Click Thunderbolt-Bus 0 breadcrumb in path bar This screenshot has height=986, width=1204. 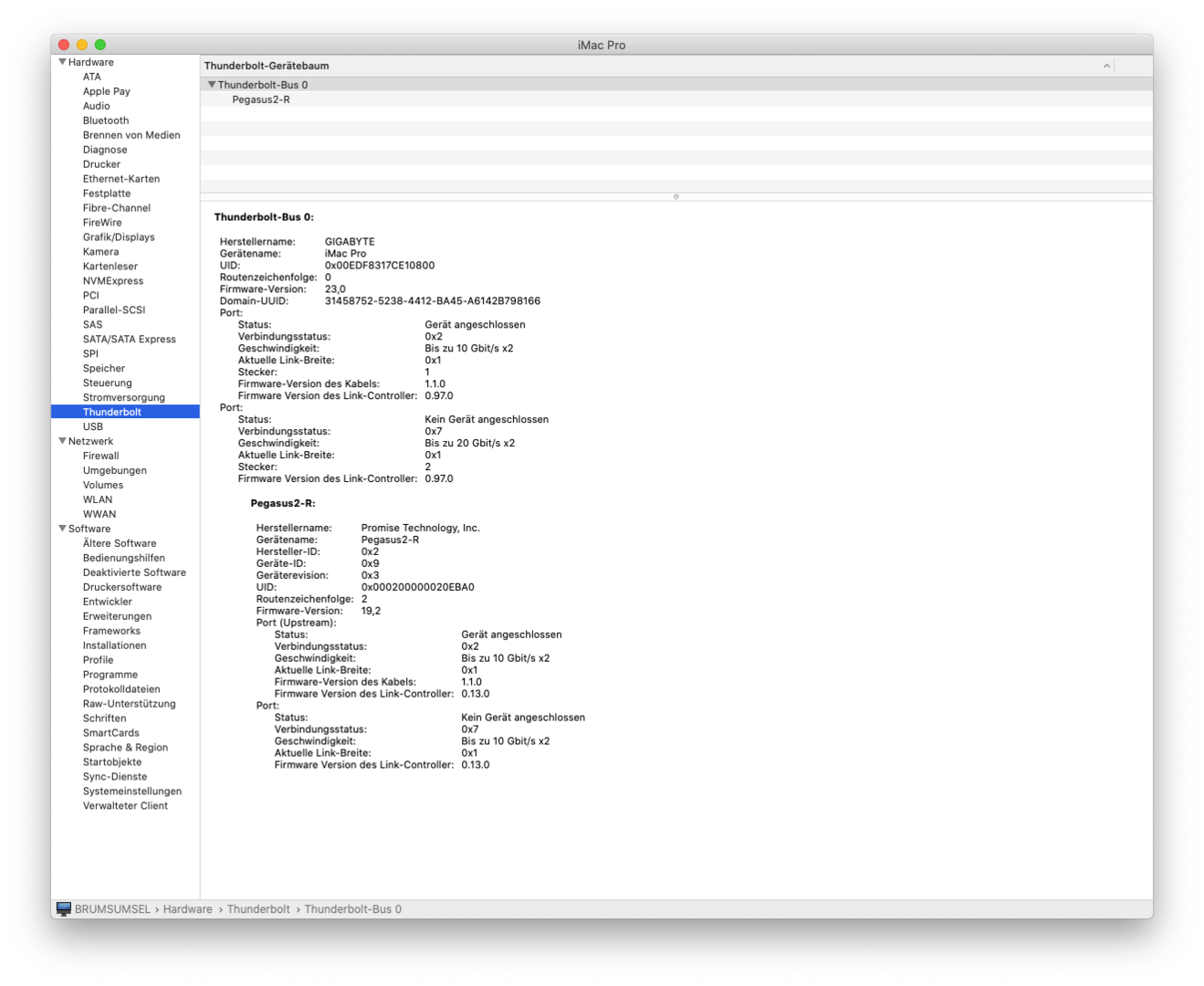pos(353,909)
